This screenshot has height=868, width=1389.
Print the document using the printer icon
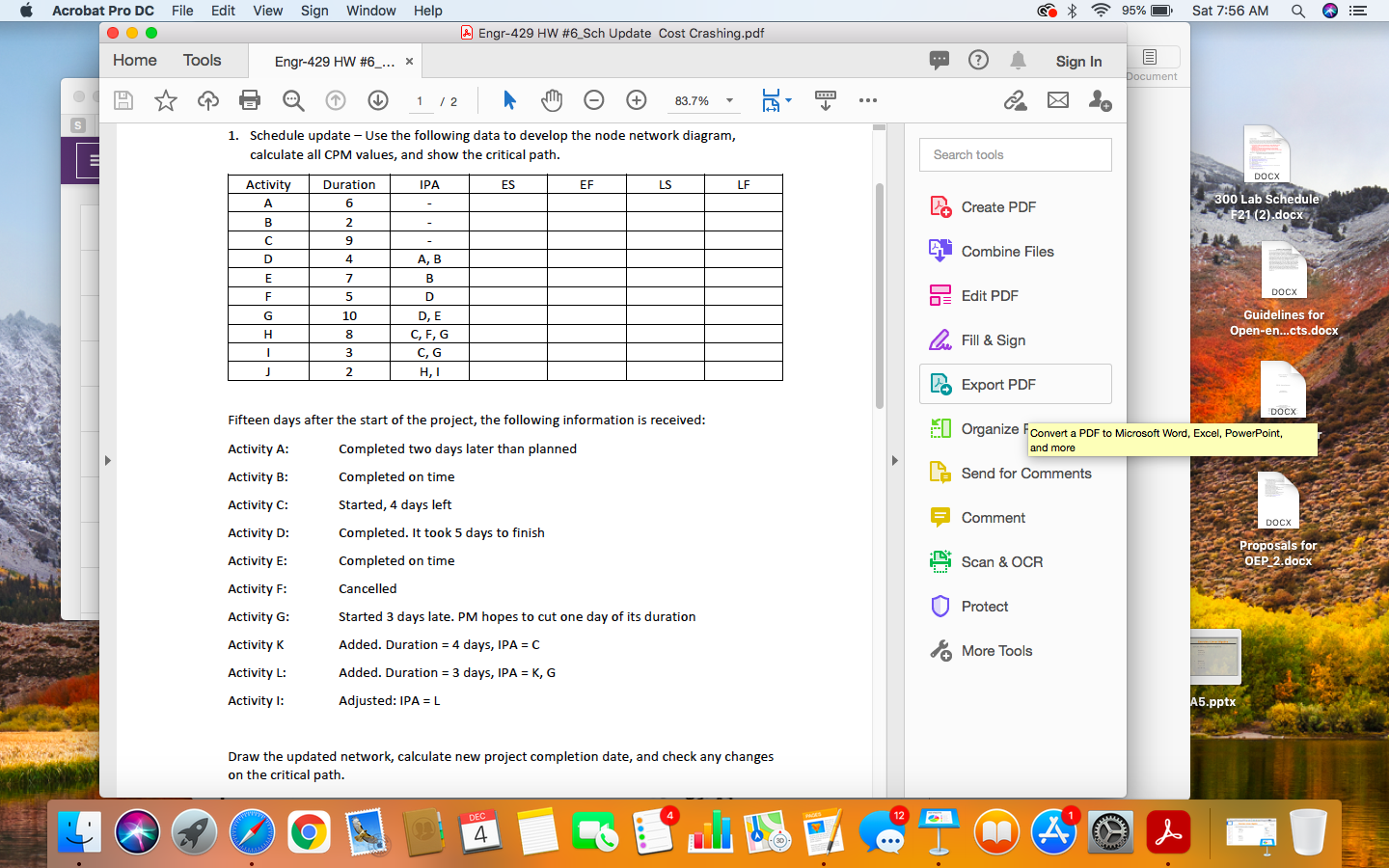pyautogui.click(x=250, y=100)
